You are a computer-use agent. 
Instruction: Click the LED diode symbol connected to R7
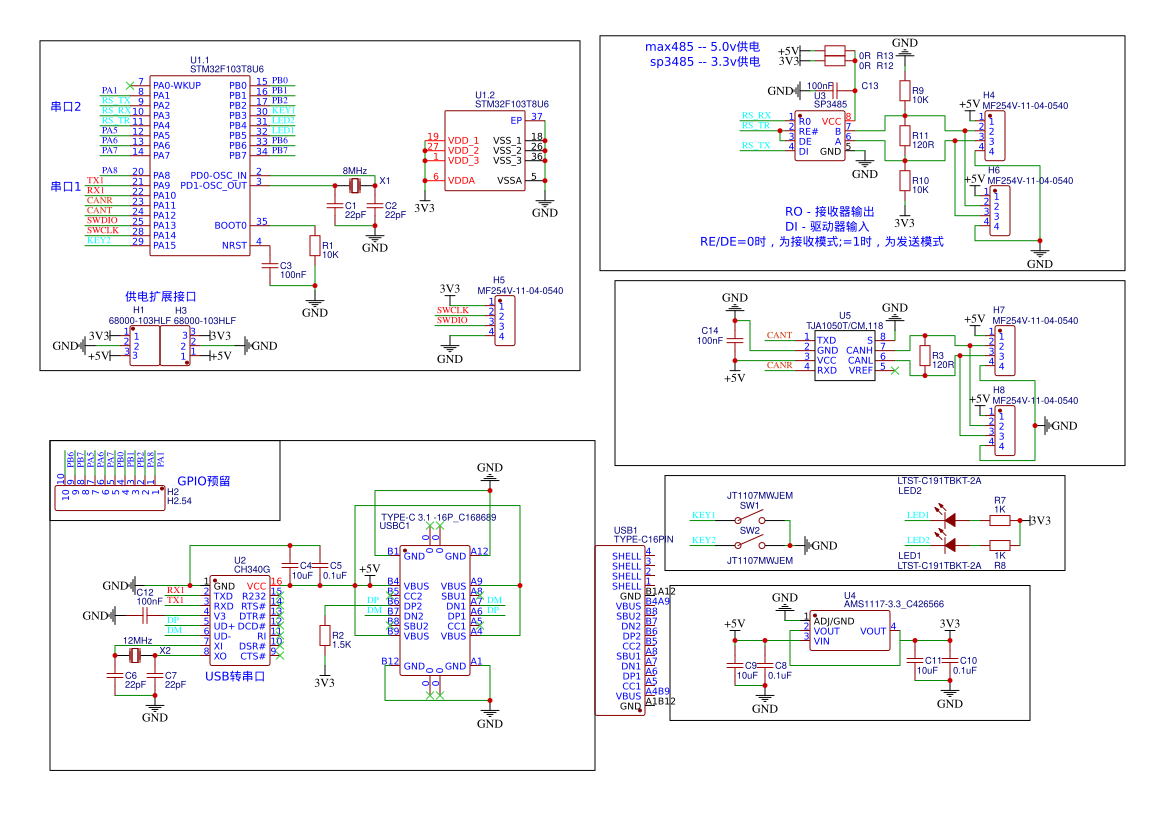pyautogui.click(x=950, y=520)
